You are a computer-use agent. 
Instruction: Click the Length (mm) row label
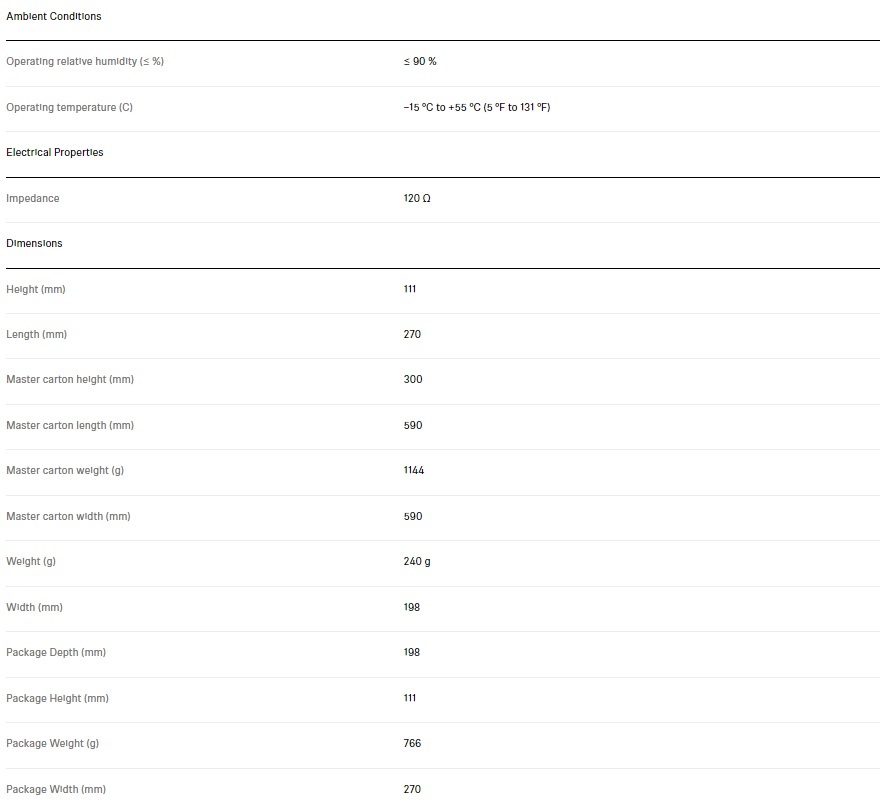(36, 335)
